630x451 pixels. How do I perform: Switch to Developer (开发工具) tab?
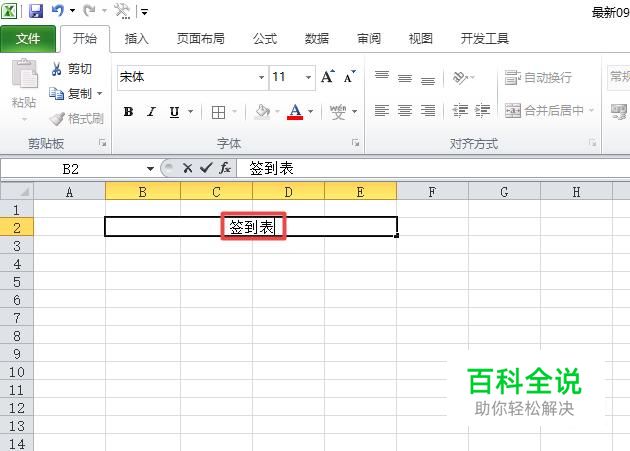[x=485, y=39]
